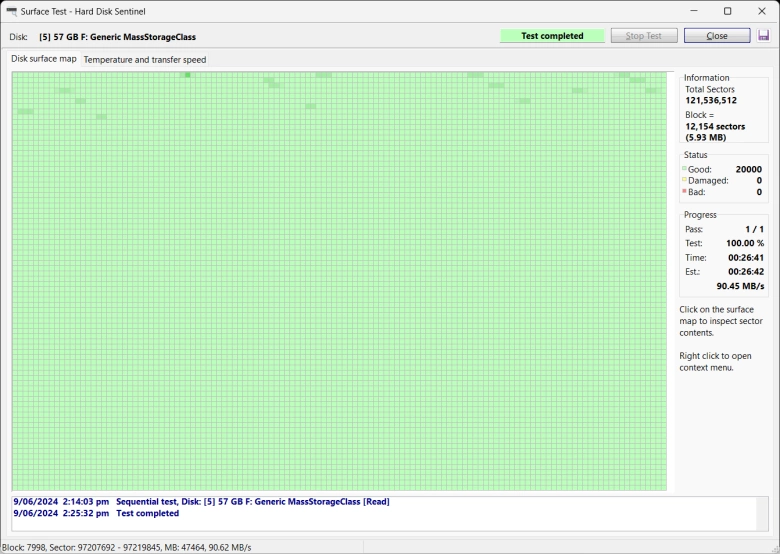Minimize the Surface Test window
This screenshot has height=554, width=780.
pyautogui.click(x=692, y=11)
